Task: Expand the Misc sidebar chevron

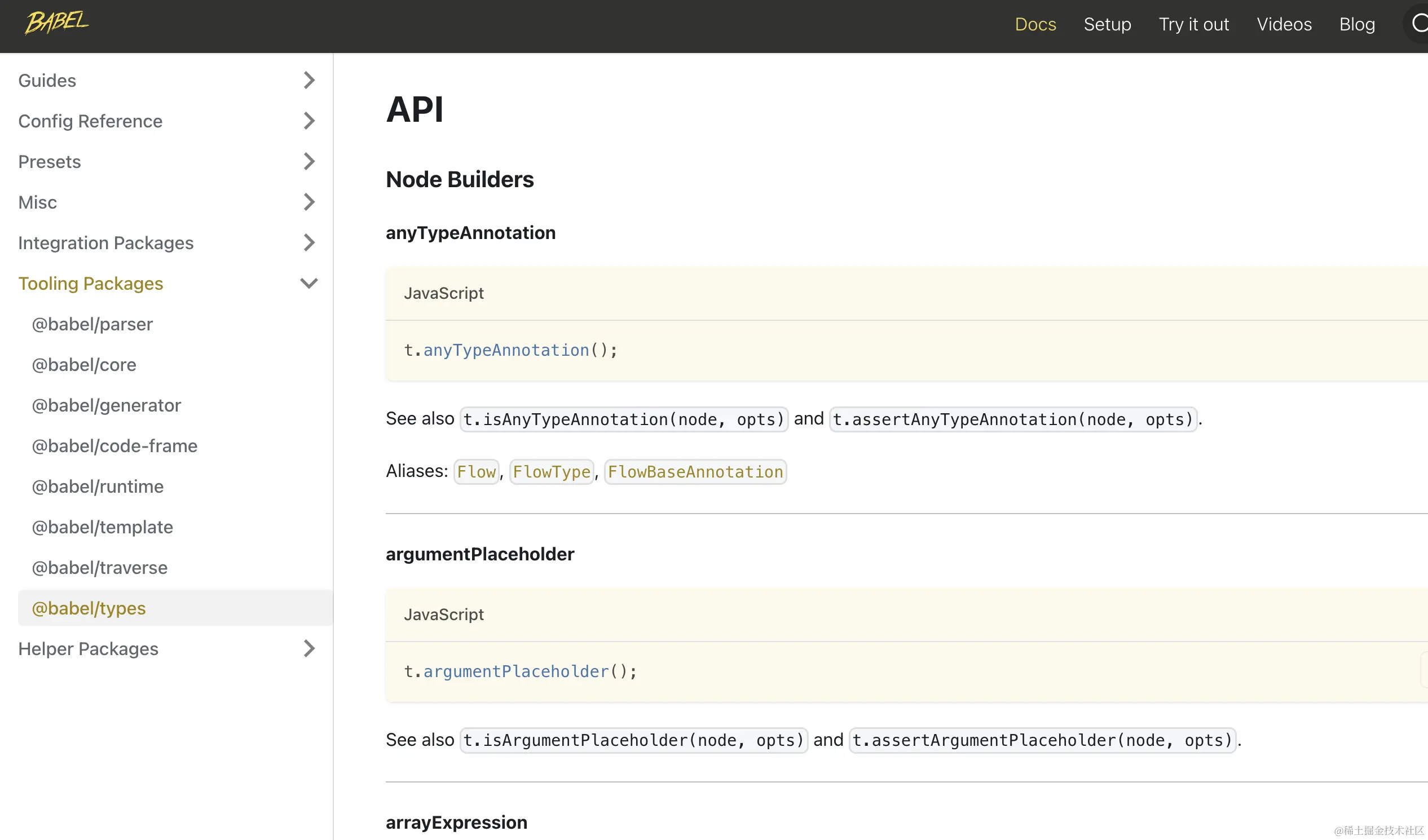Action: coord(308,202)
